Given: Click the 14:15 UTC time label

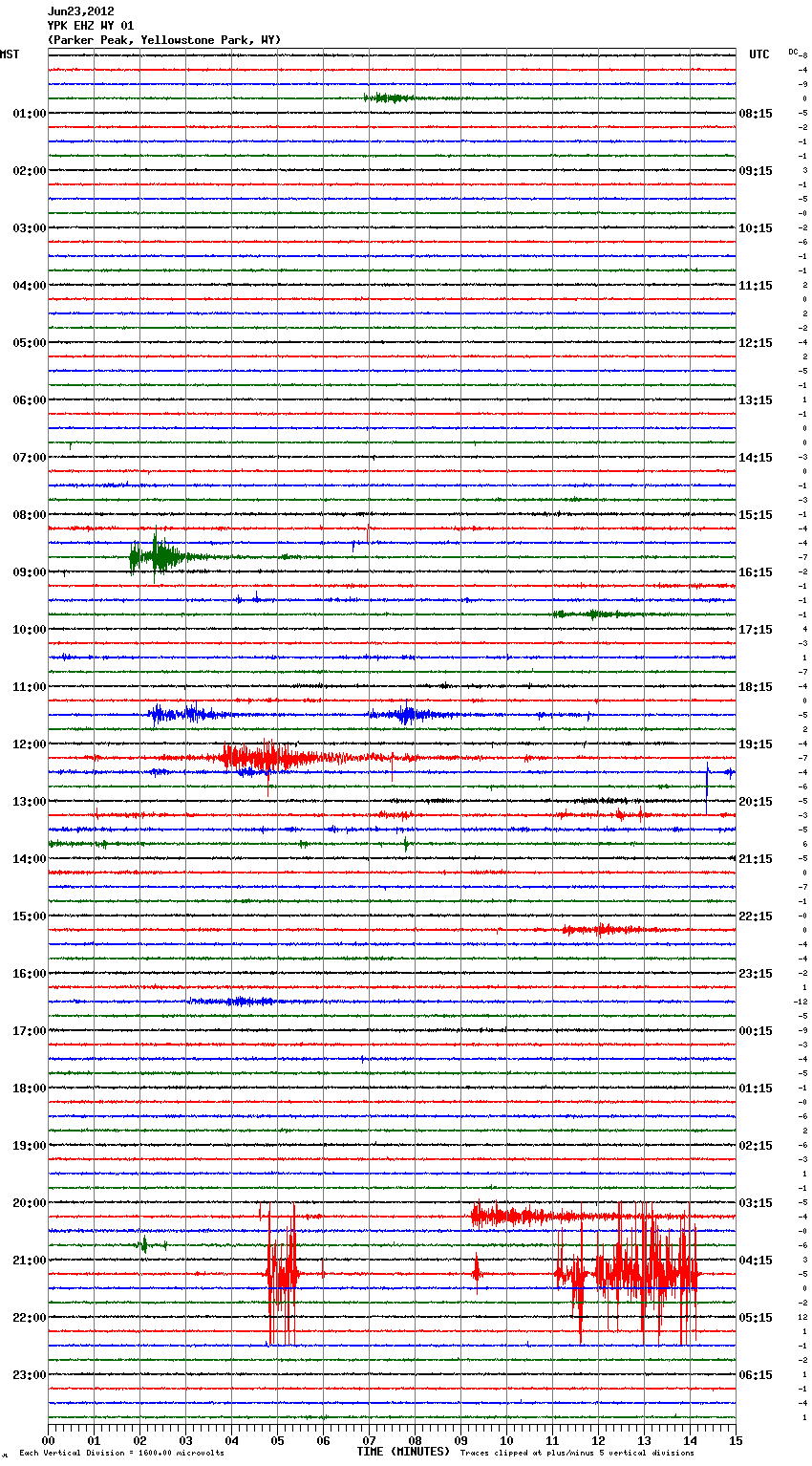Looking at the screenshot, I should tap(756, 458).
